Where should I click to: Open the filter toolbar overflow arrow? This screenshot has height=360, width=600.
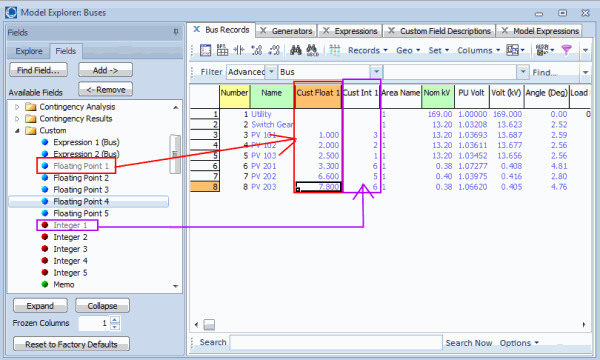[x=585, y=72]
